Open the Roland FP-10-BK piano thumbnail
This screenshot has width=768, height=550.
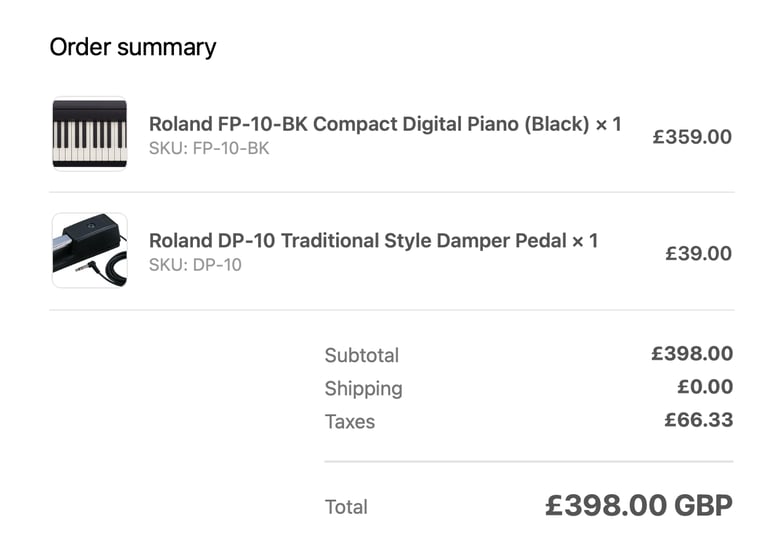pos(90,134)
